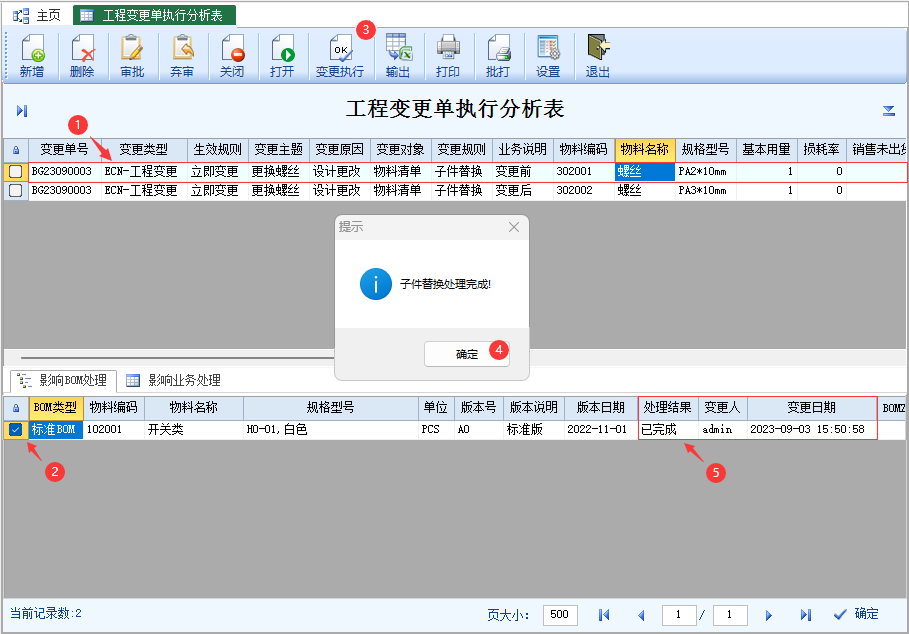Go to last page navigation icon
This screenshot has height=634, width=909.
click(805, 615)
